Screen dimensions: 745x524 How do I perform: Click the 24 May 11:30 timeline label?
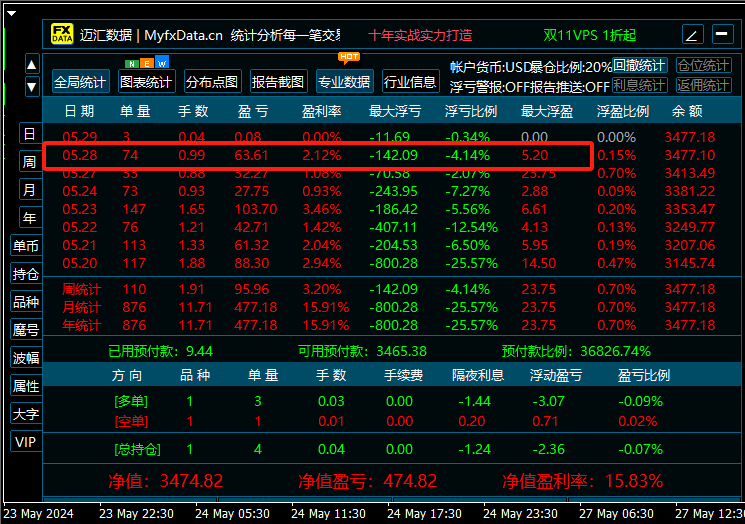coord(328,514)
